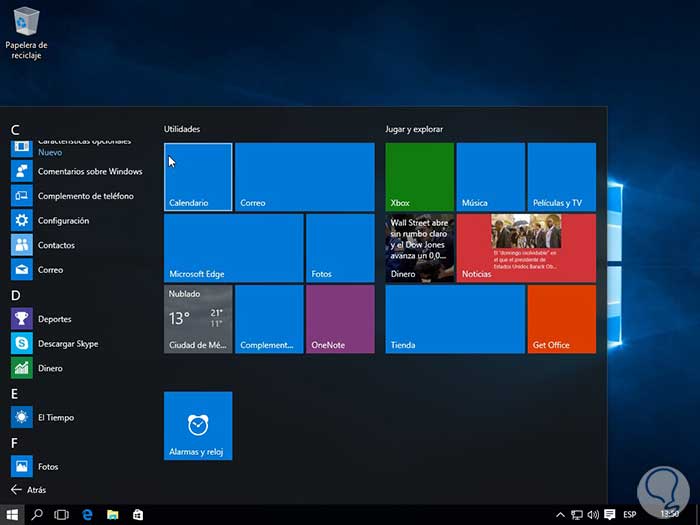
Task: Go back using the Atrás button
Action: coord(28,490)
